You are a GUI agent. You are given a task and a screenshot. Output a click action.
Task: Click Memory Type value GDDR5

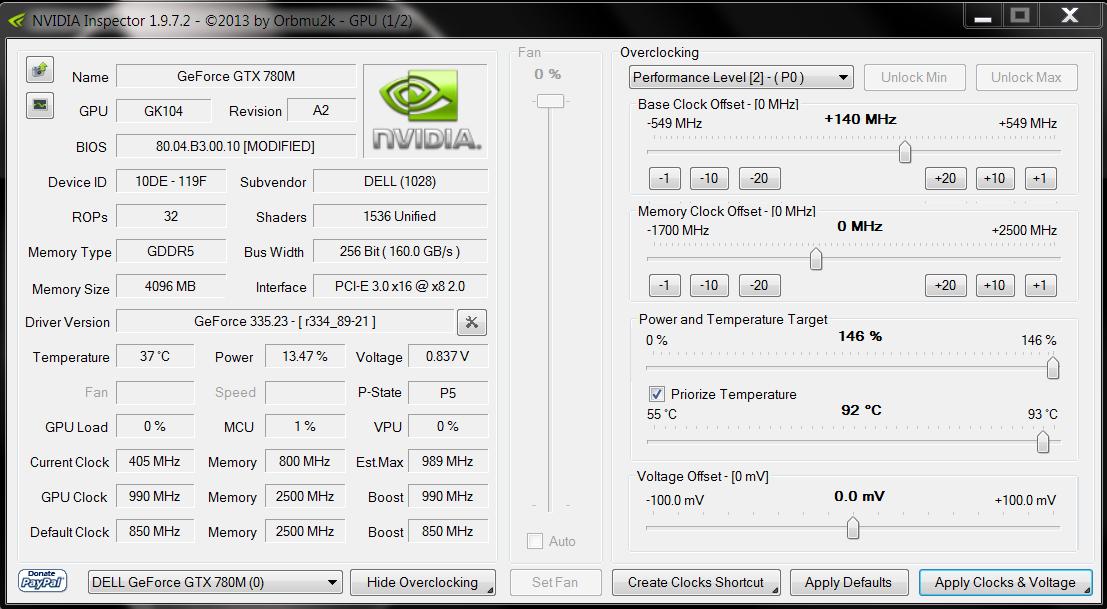click(x=171, y=251)
